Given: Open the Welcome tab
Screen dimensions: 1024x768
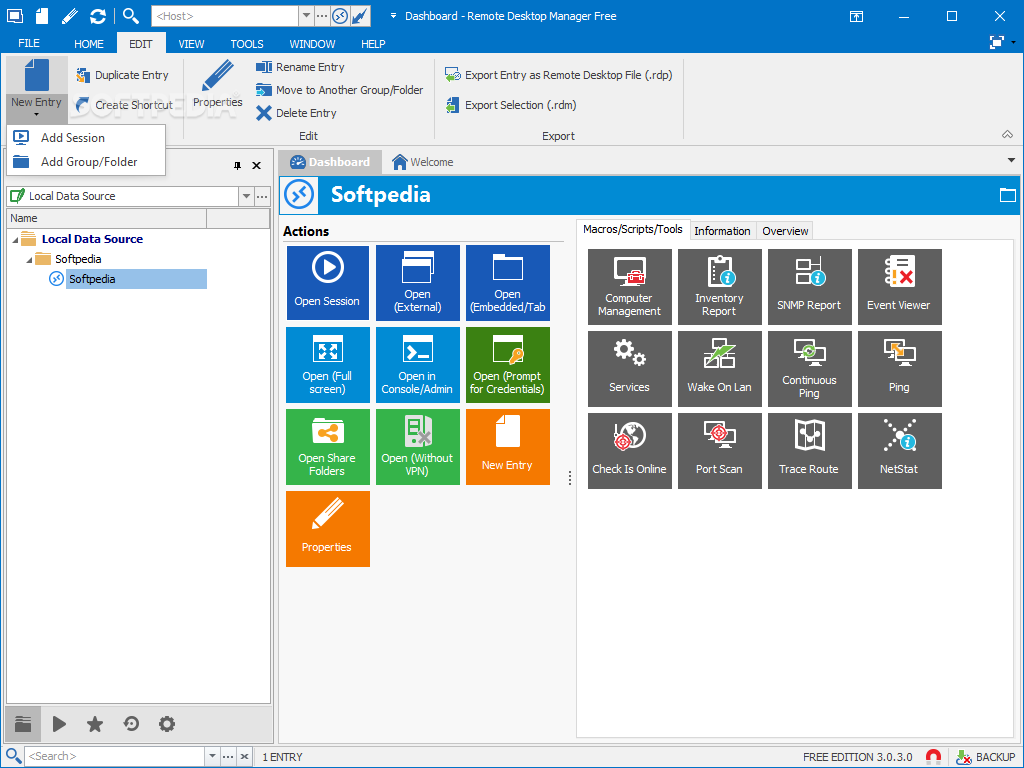Looking at the screenshot, I should tap(423, 162).
